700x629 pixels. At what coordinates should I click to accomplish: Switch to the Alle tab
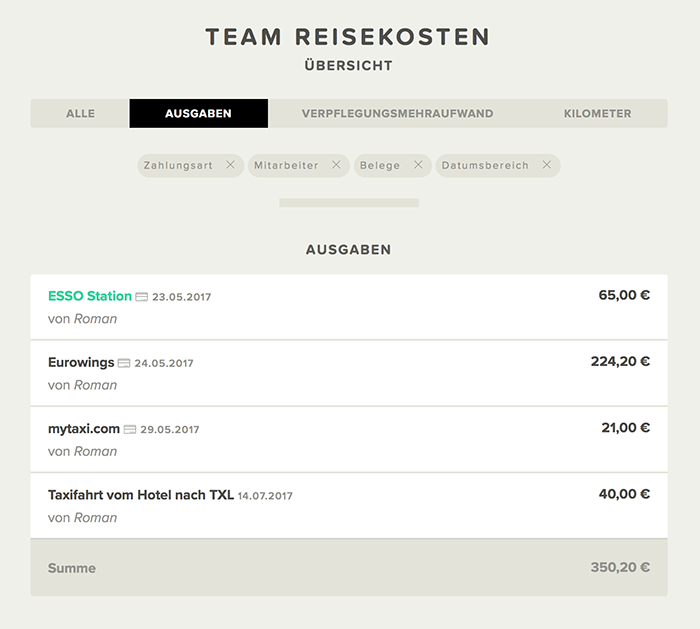[x=80, y=113]
